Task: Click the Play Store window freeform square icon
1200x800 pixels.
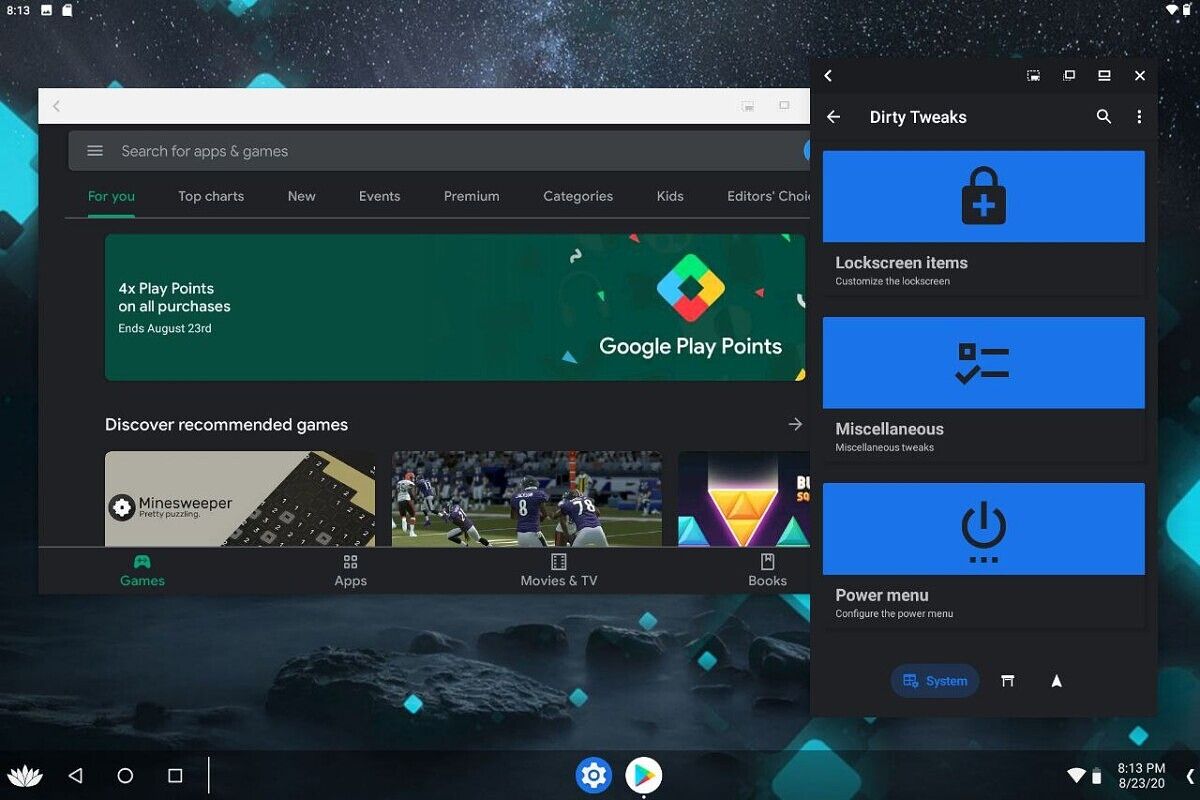Action: pos(784,105)
